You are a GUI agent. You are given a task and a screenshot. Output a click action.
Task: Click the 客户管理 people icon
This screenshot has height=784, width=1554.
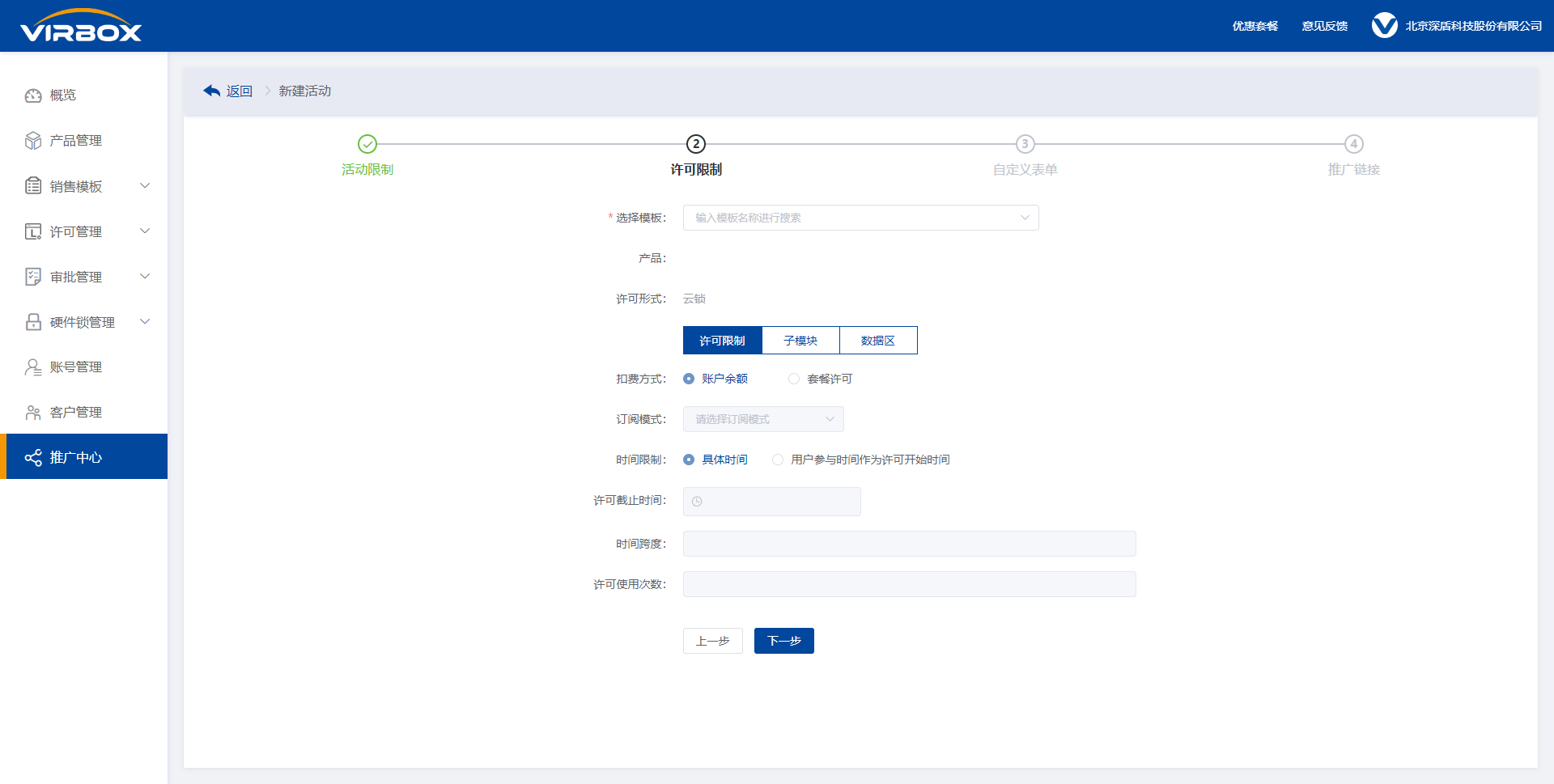33,413
